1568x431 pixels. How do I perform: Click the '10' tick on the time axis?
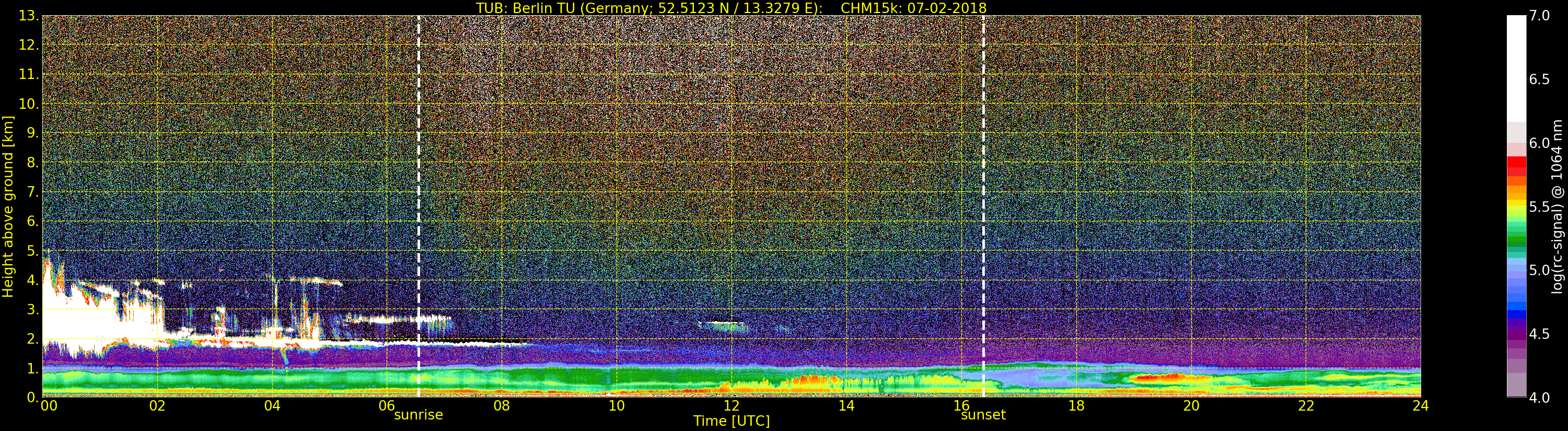(x=617, y=406)
